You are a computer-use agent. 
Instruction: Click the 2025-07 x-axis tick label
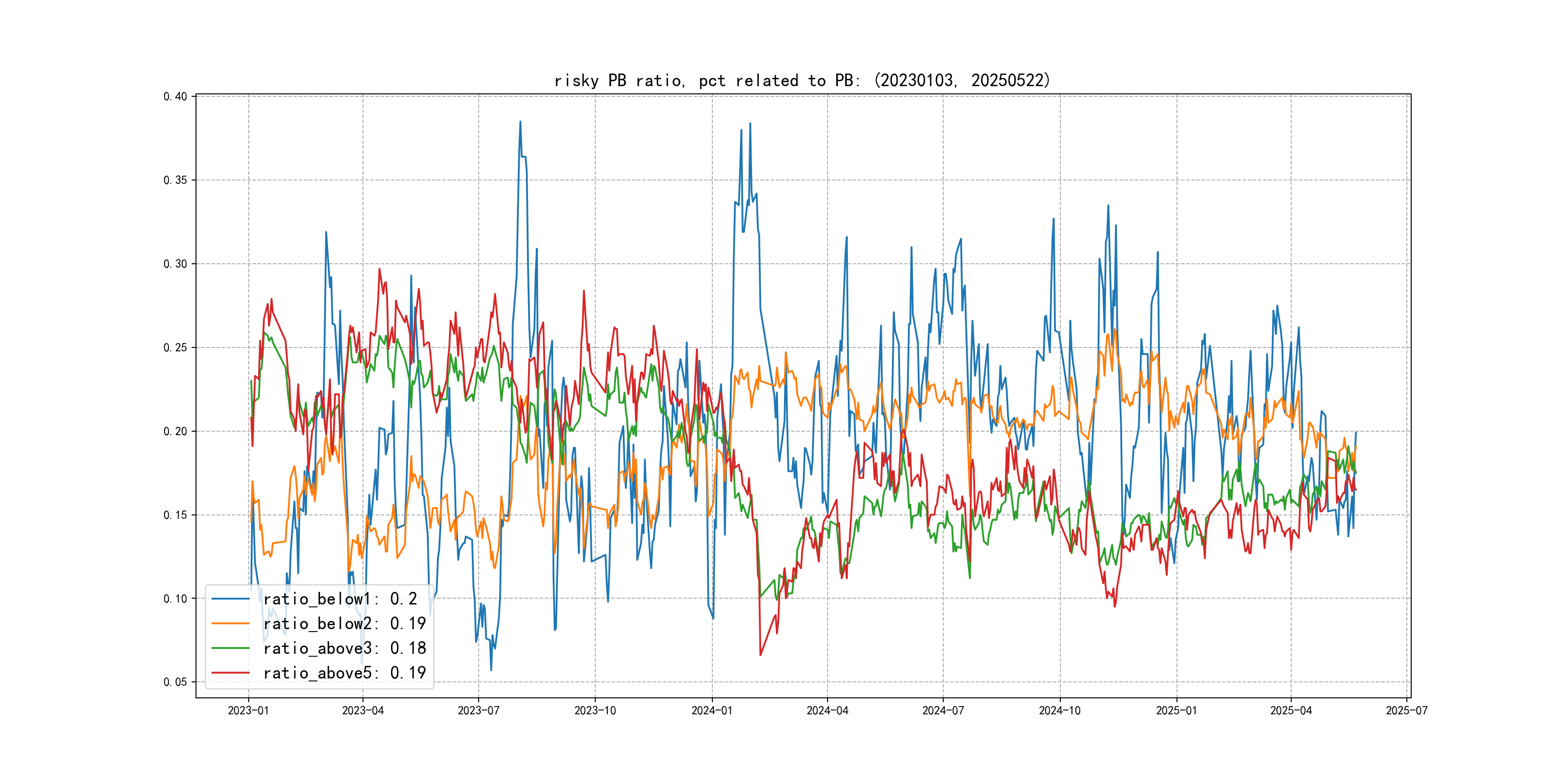tap(1406, 710)
